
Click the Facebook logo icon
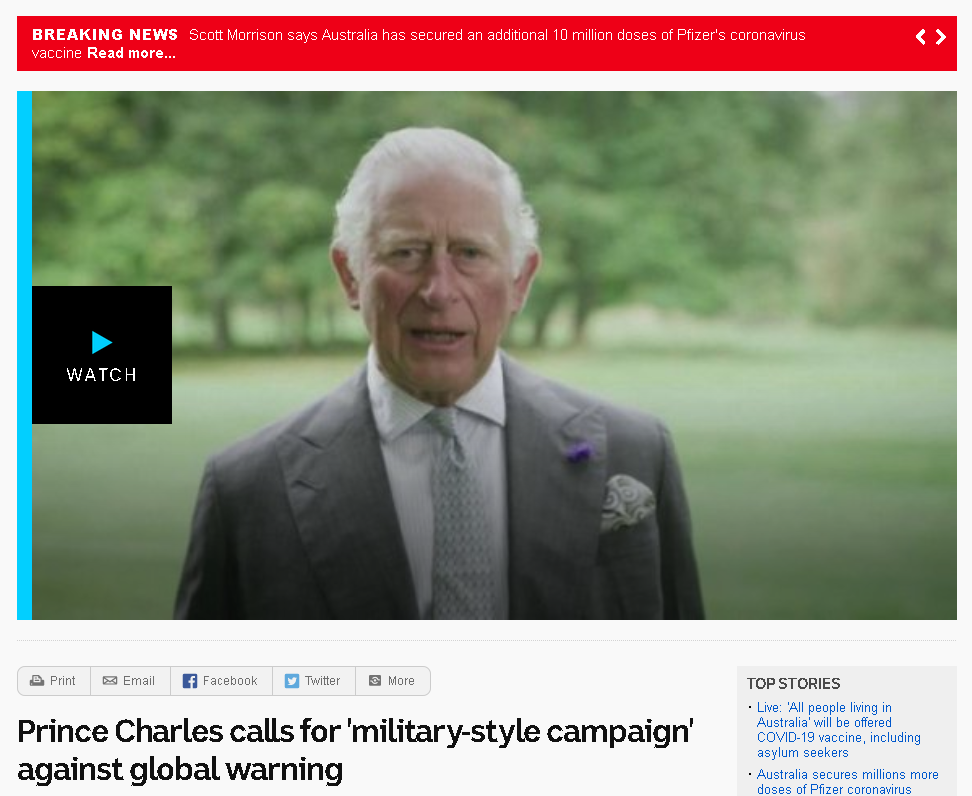pyautogui.click(x=190, y=681)
